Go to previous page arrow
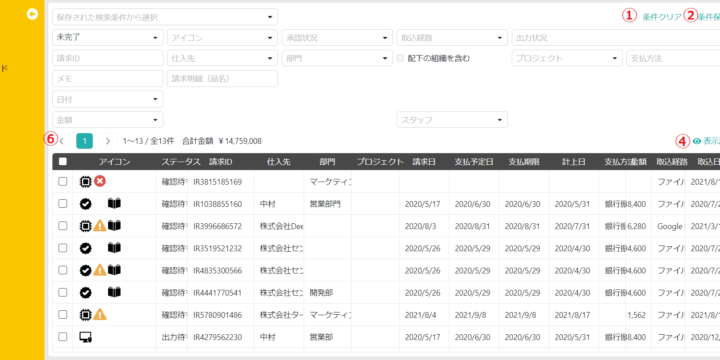 pos(62,141)
